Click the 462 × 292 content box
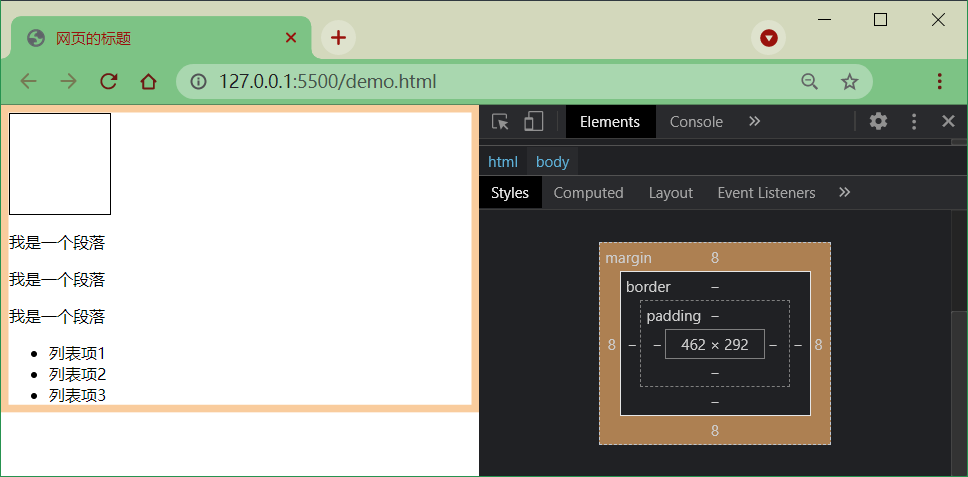This screenshot has width=968, height=477. pyautogui.click(x=715, y=344)
